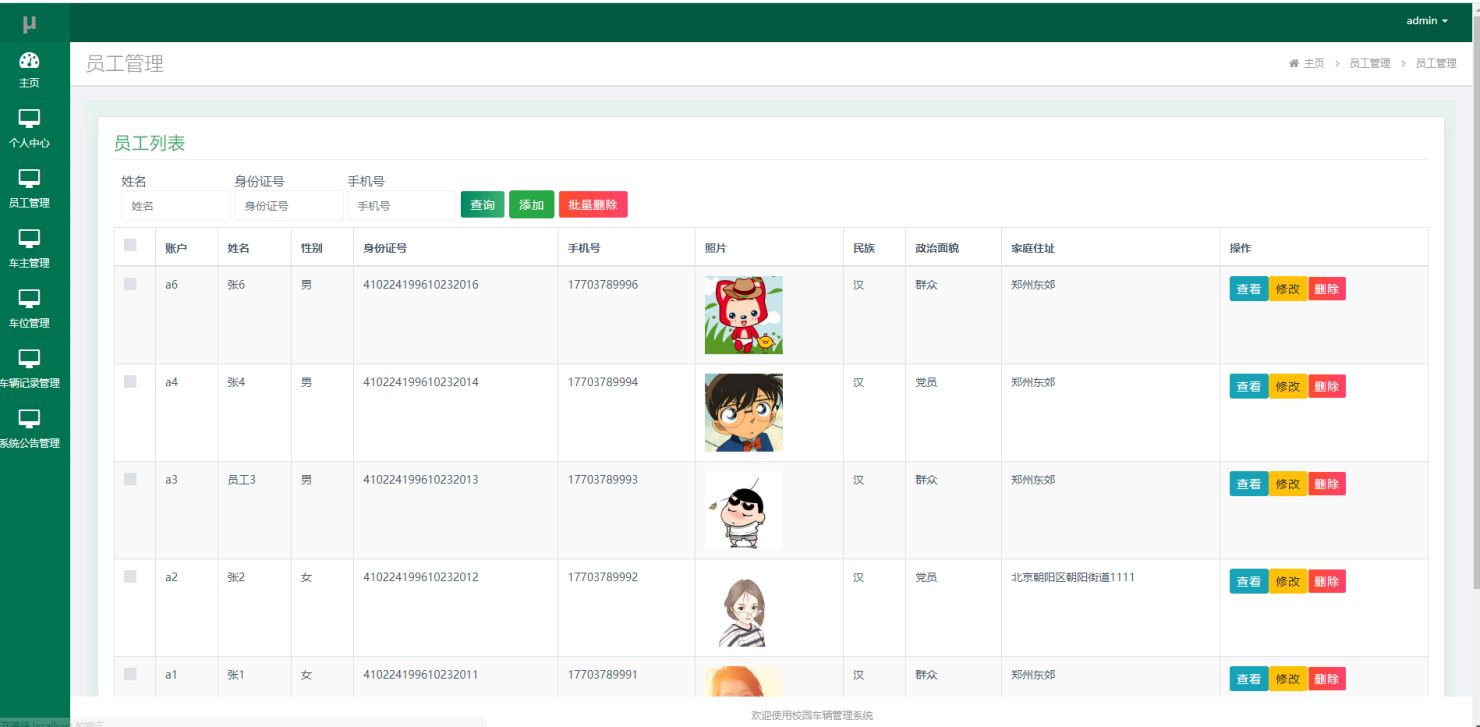The width and height of the screenshot is (1480, 727).
Task: Open 车主管理 sidebar icon
Action: [29, 239]
